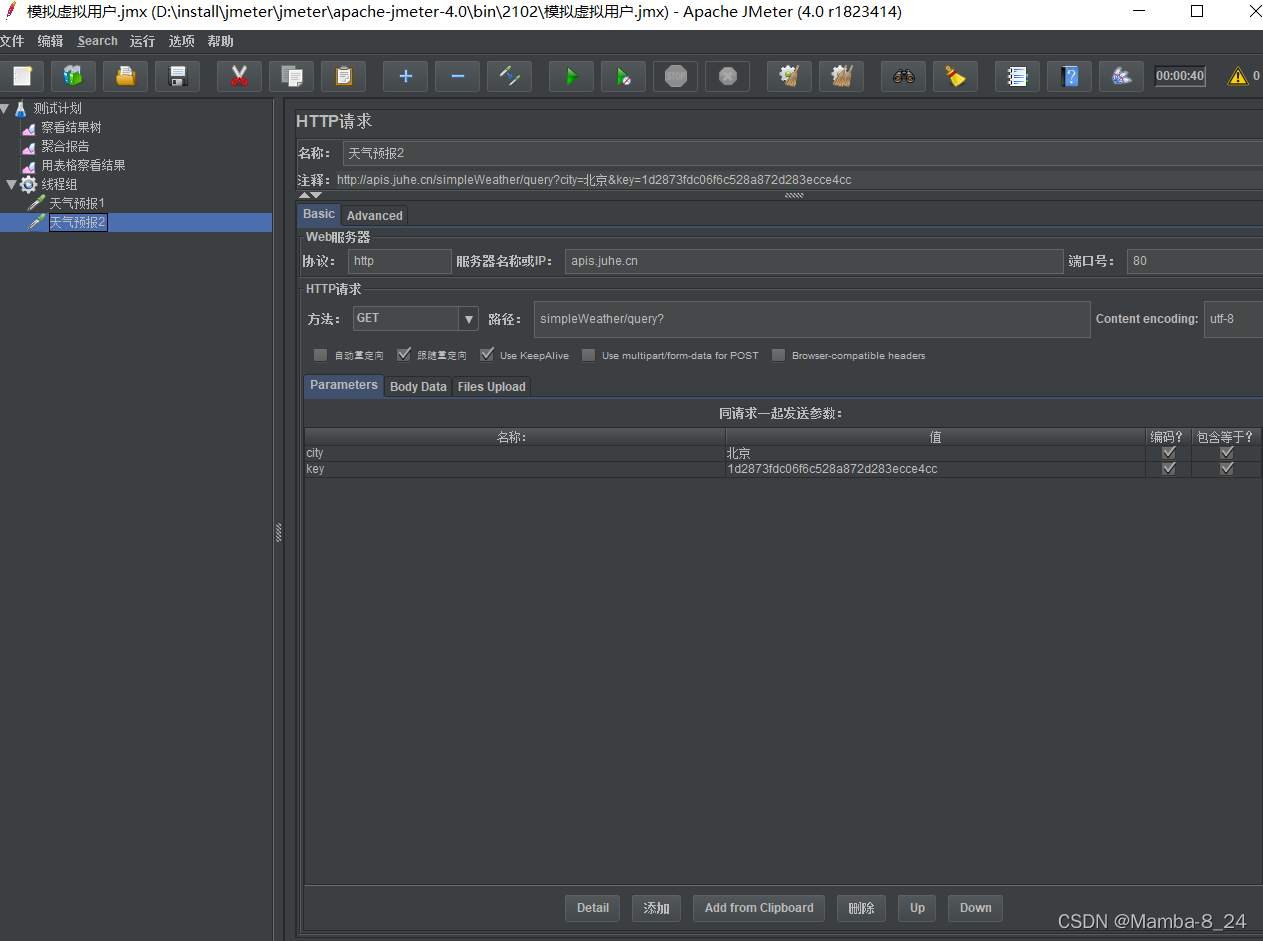The width and height of the screenshot is (1263, 941).
Task: Switch to the Body Data tab
Action: click(418, 386)
